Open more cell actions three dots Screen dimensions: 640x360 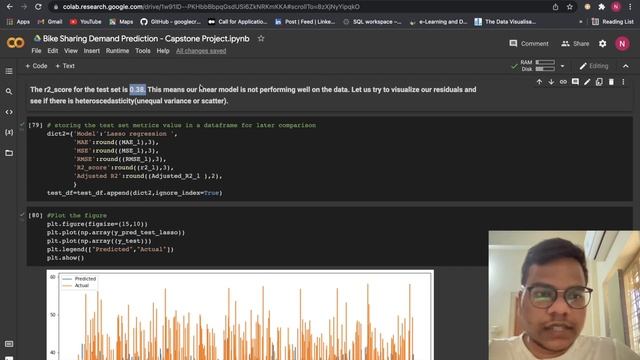tap(623, 82)
